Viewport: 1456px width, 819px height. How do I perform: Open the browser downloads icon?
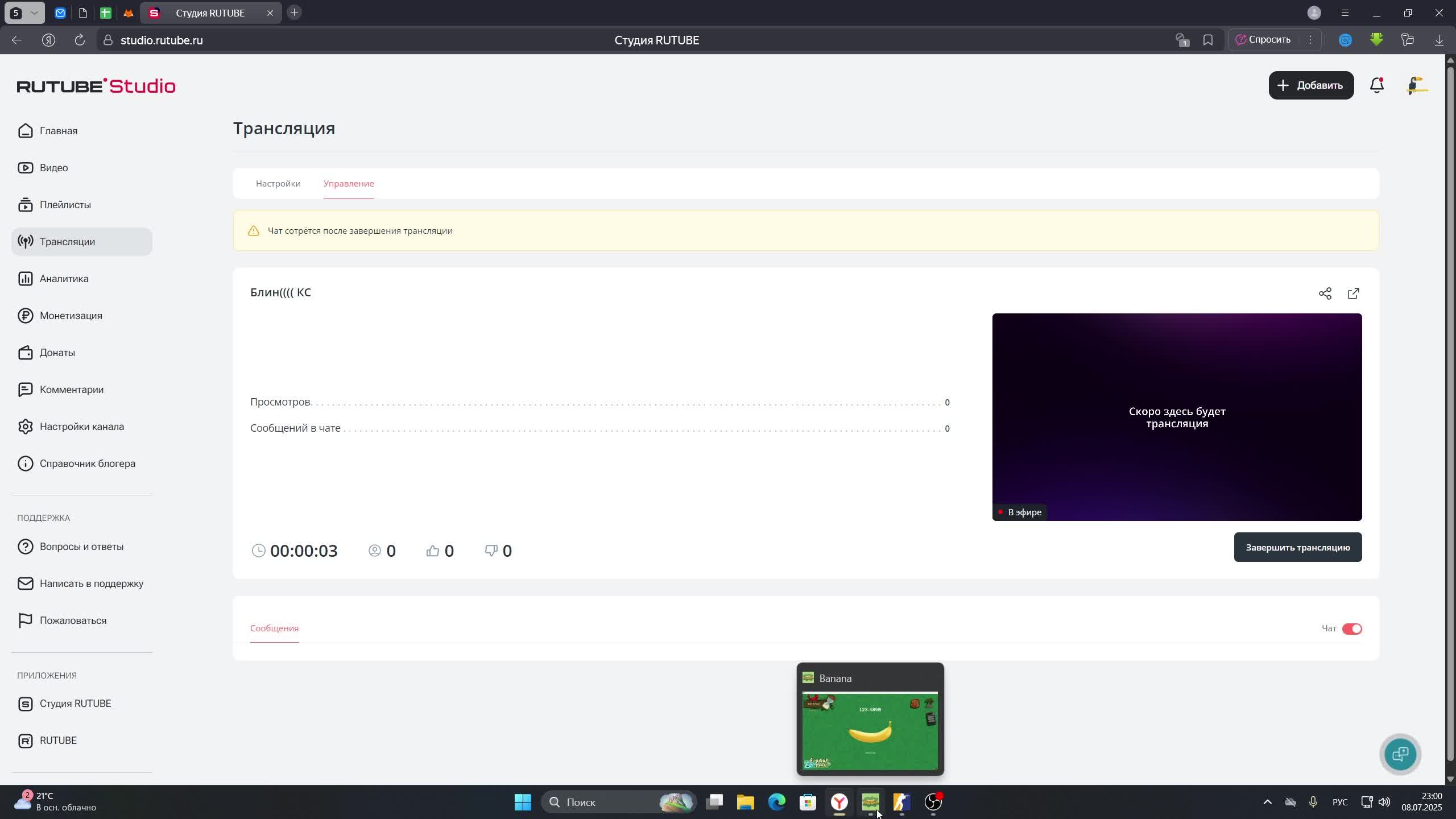click(x=1440, y=40)
